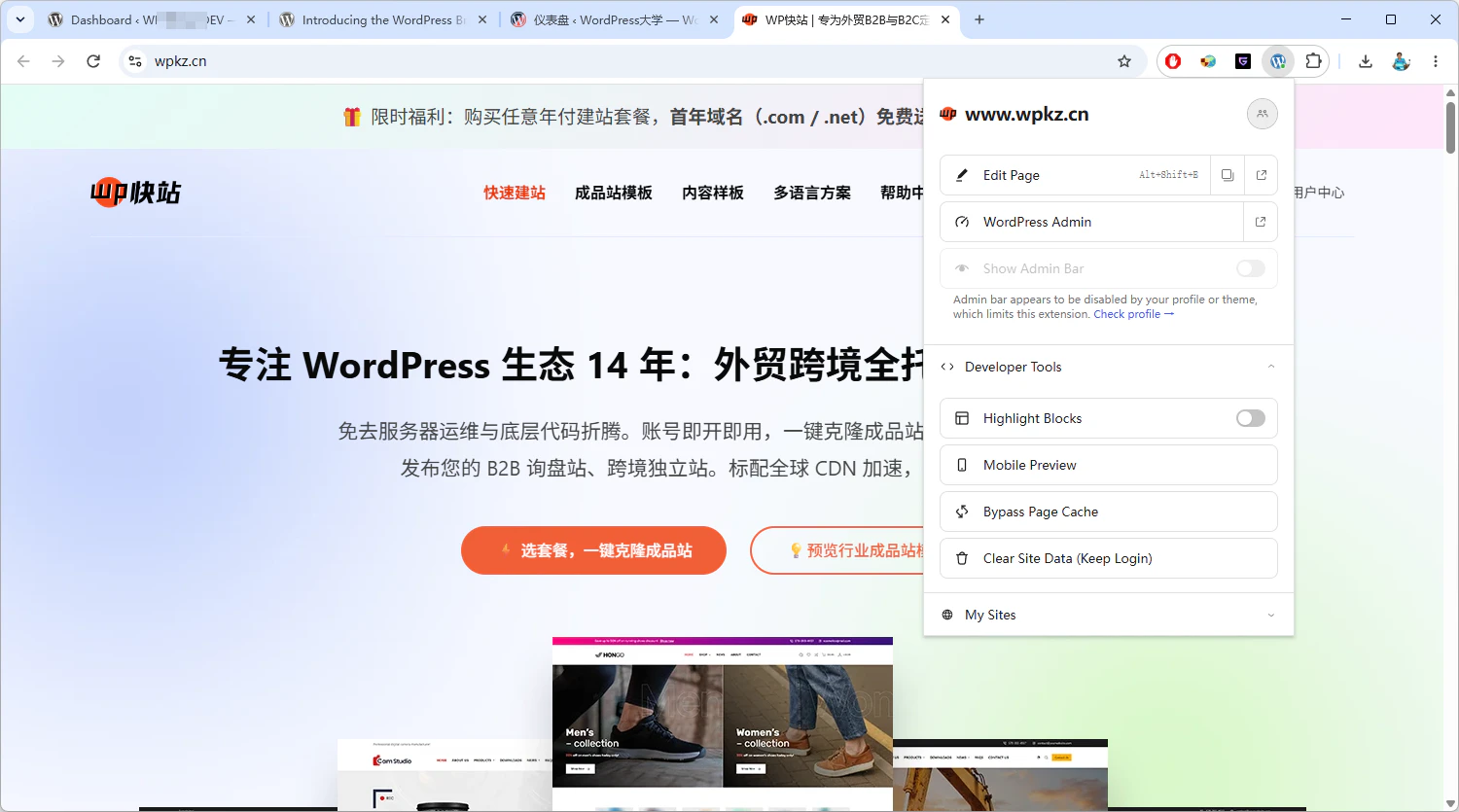Switch to Introducing the WordPress tab
Viewport: 1459px width, 812px height.
(384, 19)
